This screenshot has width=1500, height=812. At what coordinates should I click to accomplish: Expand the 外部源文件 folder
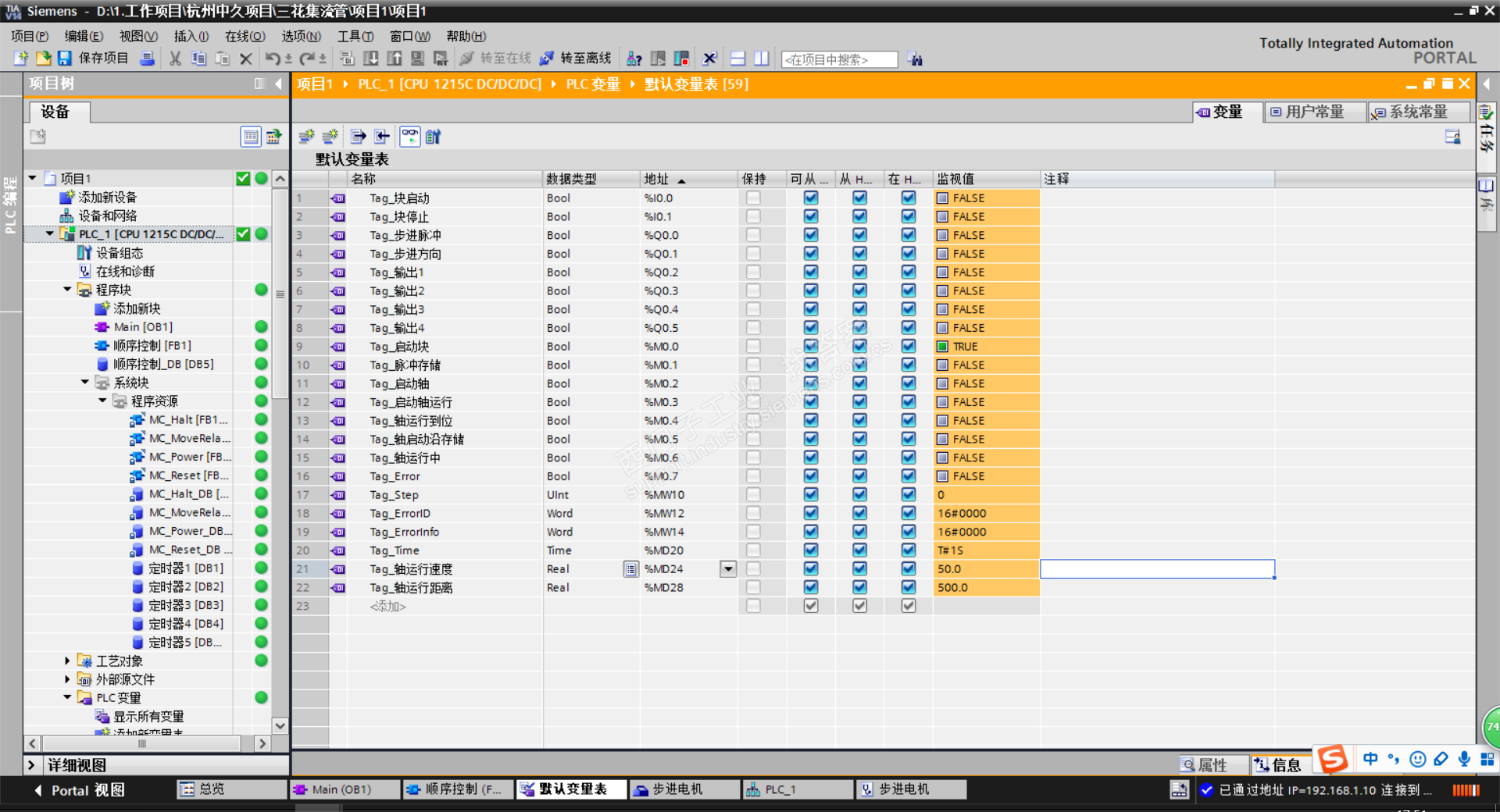pos(68,679)
